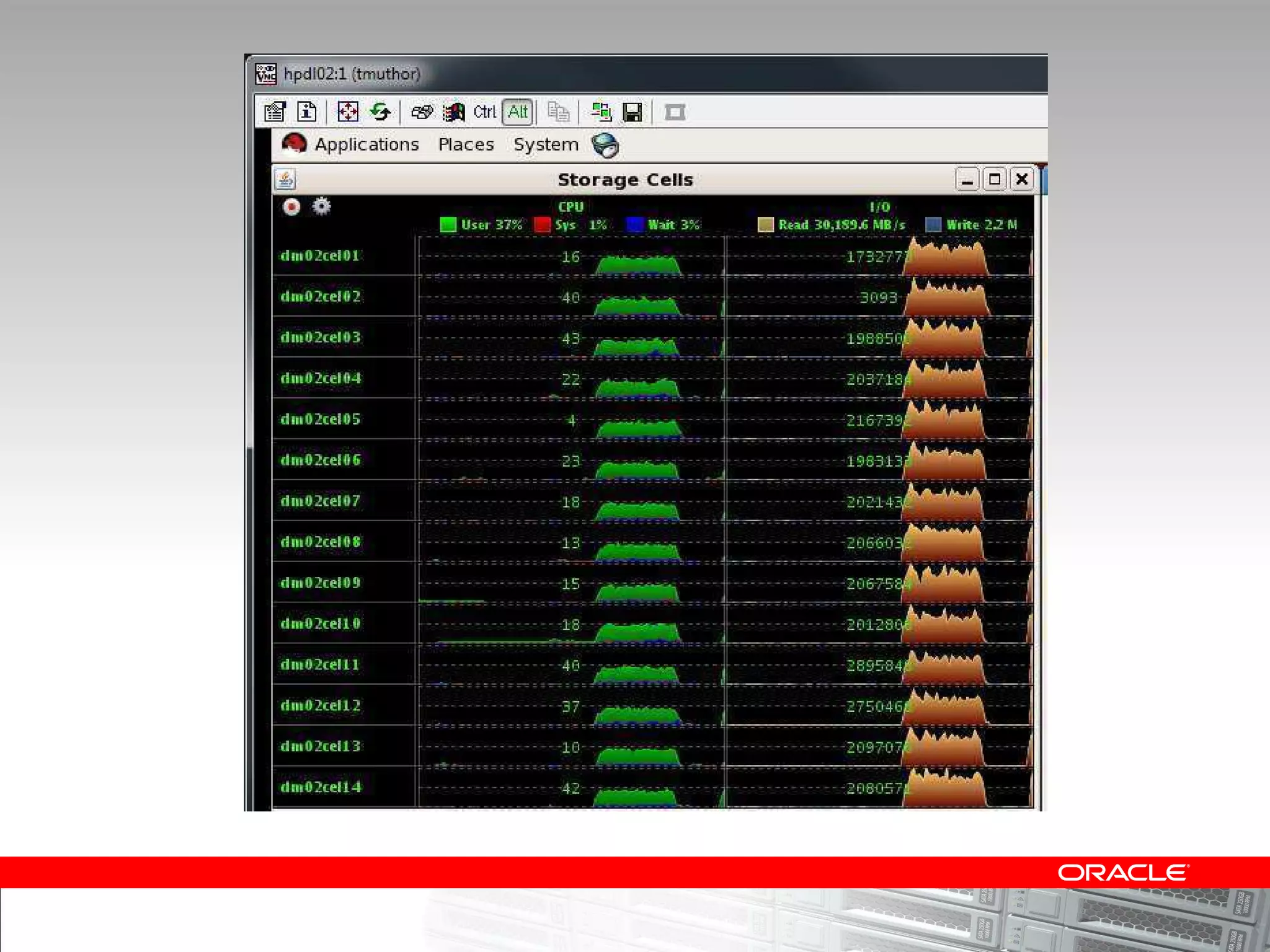This screenshot has width=1270, height=952.
Task: Click the tan Read I/O legend swatch
Action: [x=765, y=224]
